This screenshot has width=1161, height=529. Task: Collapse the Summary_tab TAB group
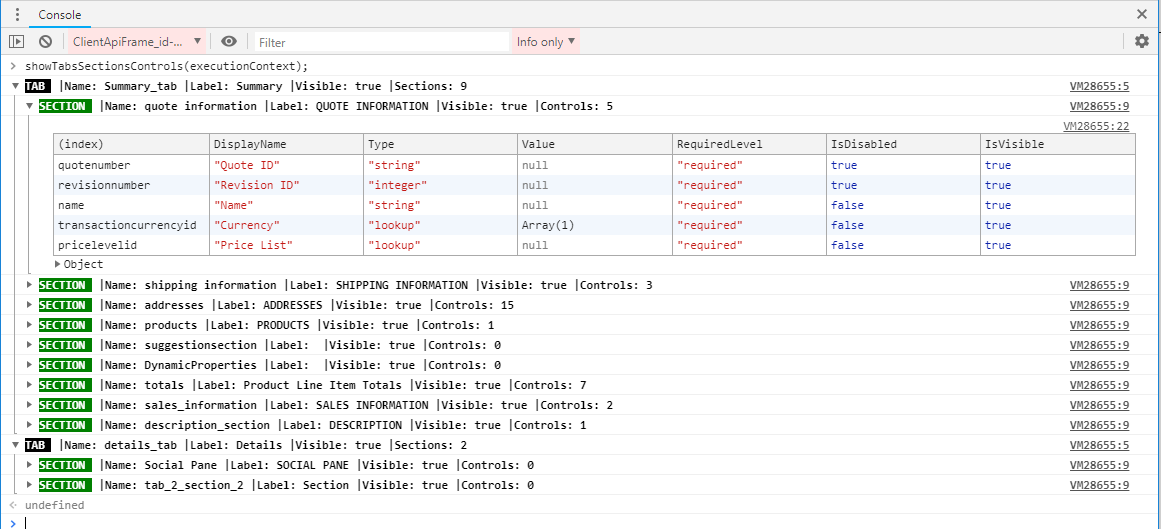[16, 86]
